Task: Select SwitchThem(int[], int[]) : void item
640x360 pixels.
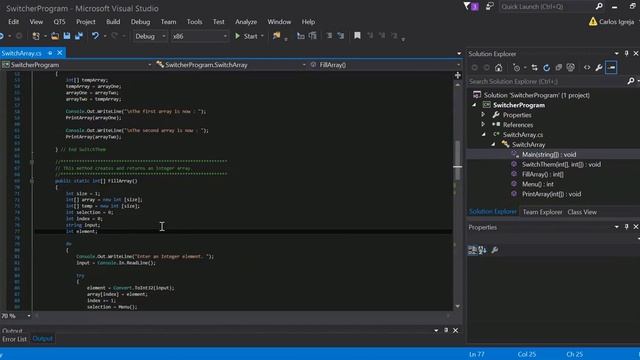Action: click(x=561, y=164)
